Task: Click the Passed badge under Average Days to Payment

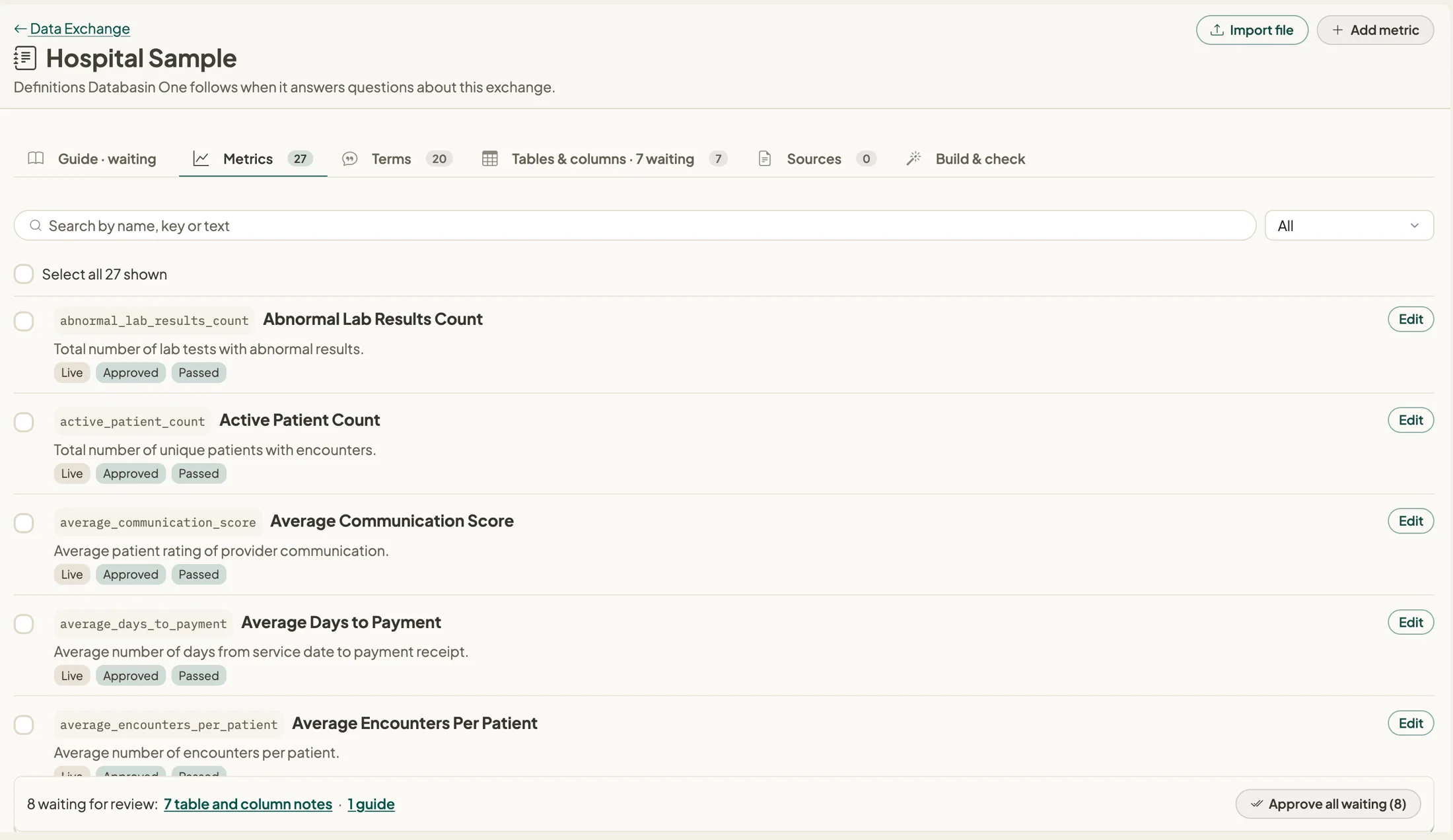Action: [199, 676]
